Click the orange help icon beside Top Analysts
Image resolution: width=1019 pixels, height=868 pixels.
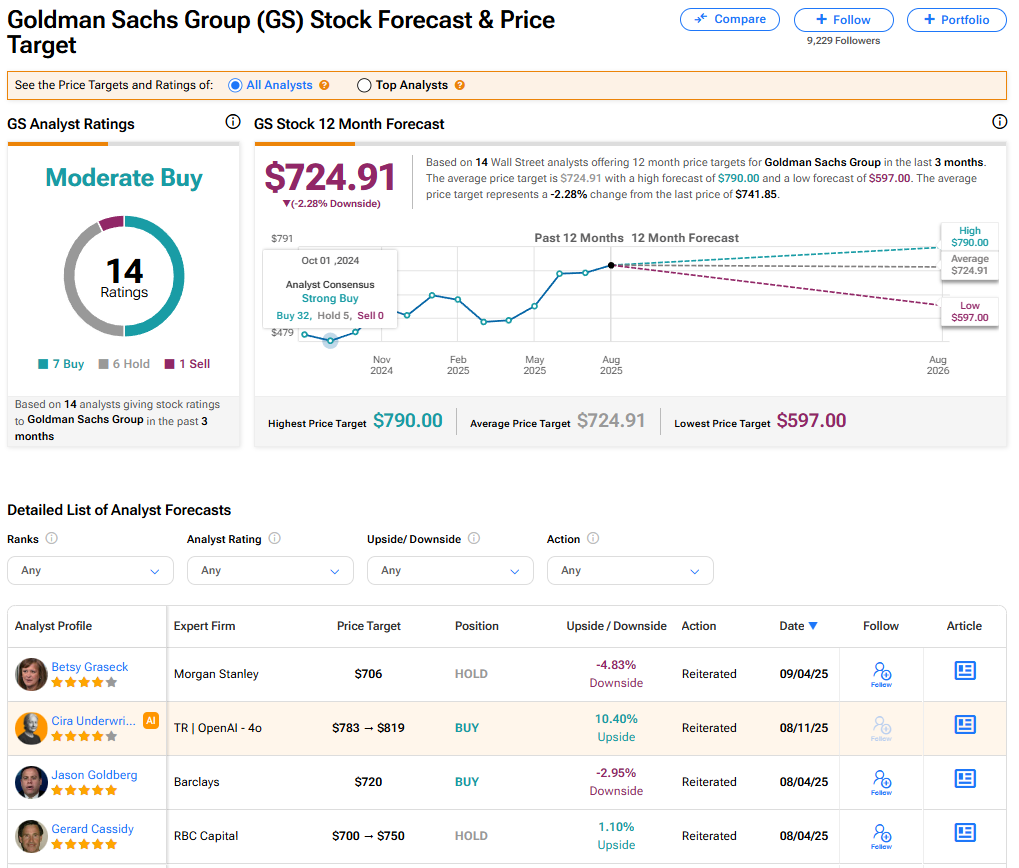(x=460, y=86)
